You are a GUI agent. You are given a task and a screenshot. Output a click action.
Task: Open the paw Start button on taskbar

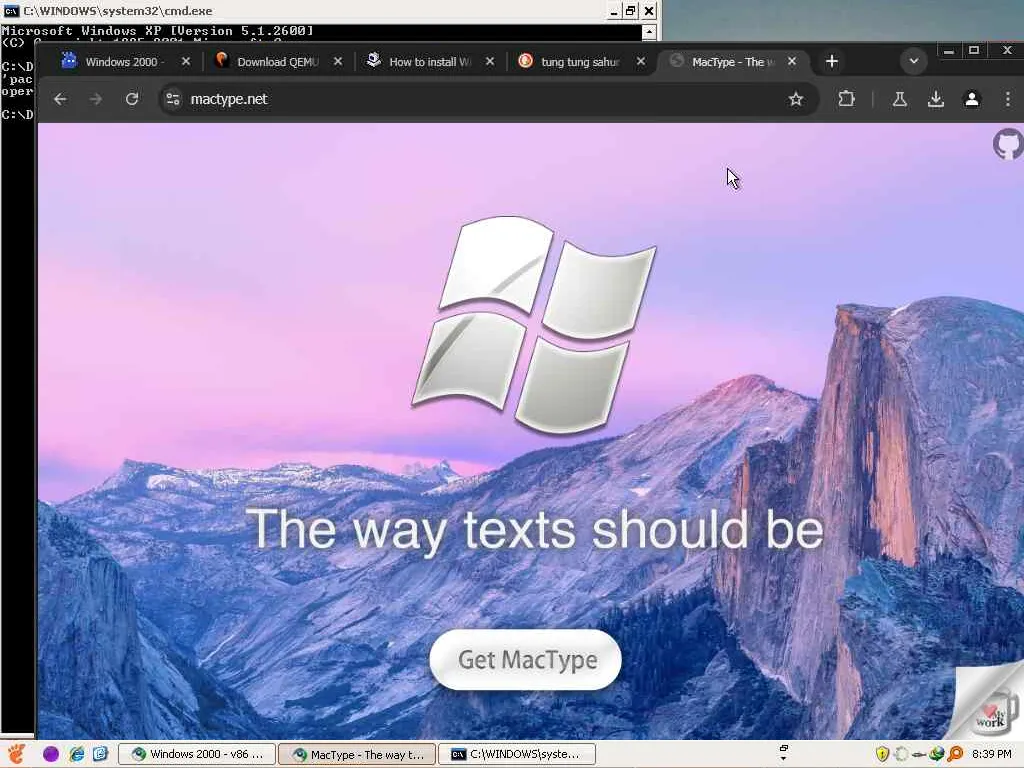pos(16,754)
